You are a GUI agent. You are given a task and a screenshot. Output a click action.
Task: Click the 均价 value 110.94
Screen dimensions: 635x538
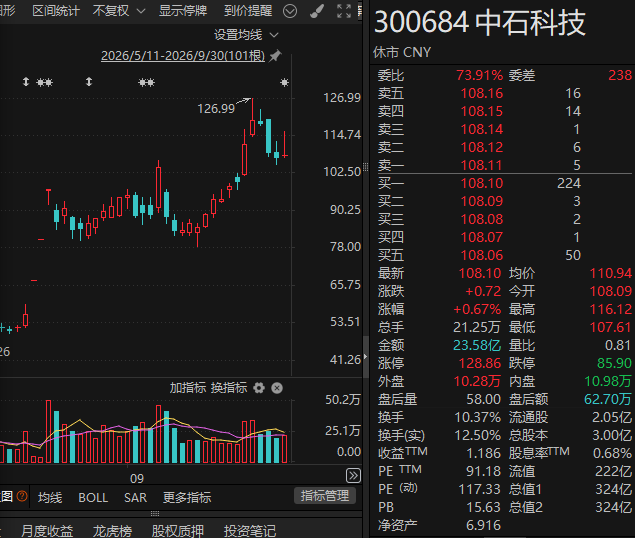point(610,273)
